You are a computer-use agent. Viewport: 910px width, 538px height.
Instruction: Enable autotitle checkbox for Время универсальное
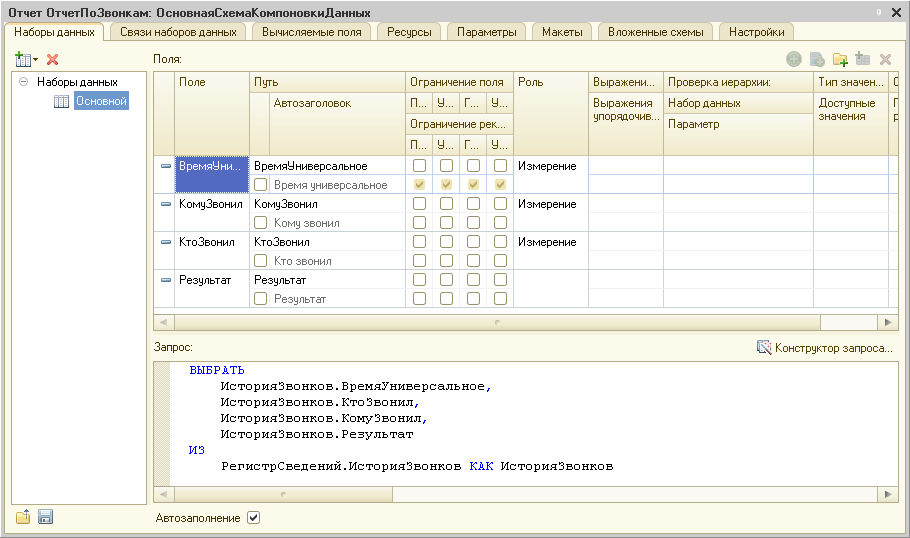(261, 185)
